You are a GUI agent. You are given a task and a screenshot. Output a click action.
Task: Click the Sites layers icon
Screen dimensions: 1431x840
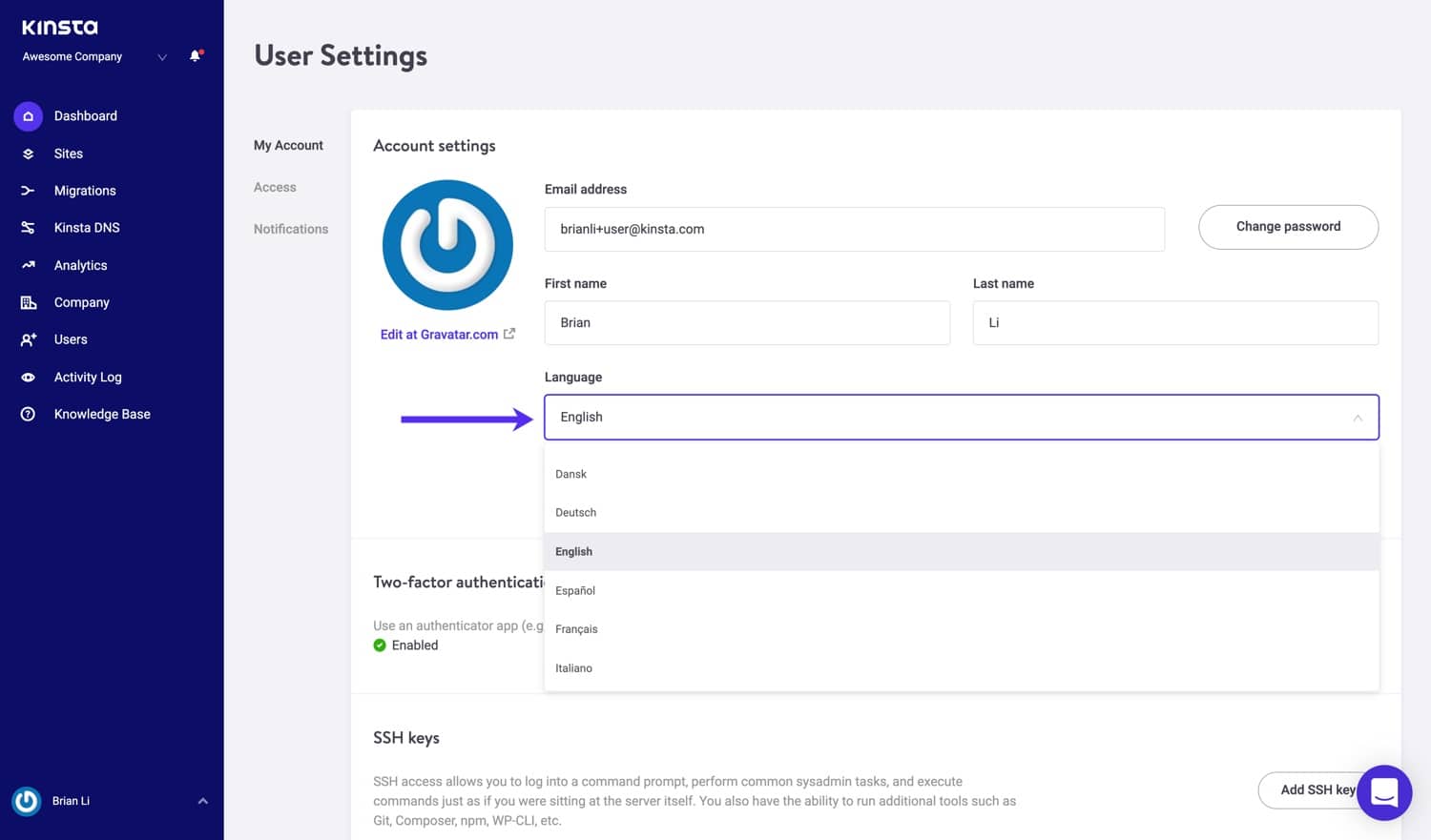pyautogui.click(x=28, y=154)
